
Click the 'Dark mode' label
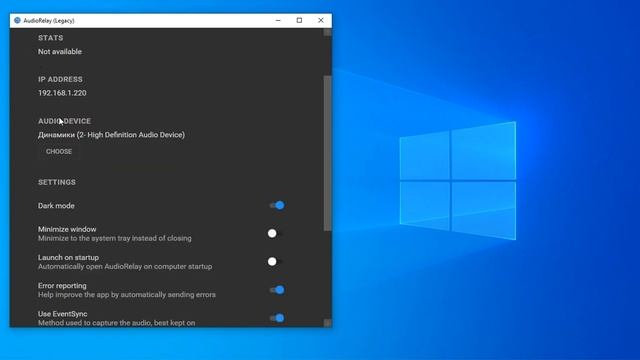(x=56, y=206)
